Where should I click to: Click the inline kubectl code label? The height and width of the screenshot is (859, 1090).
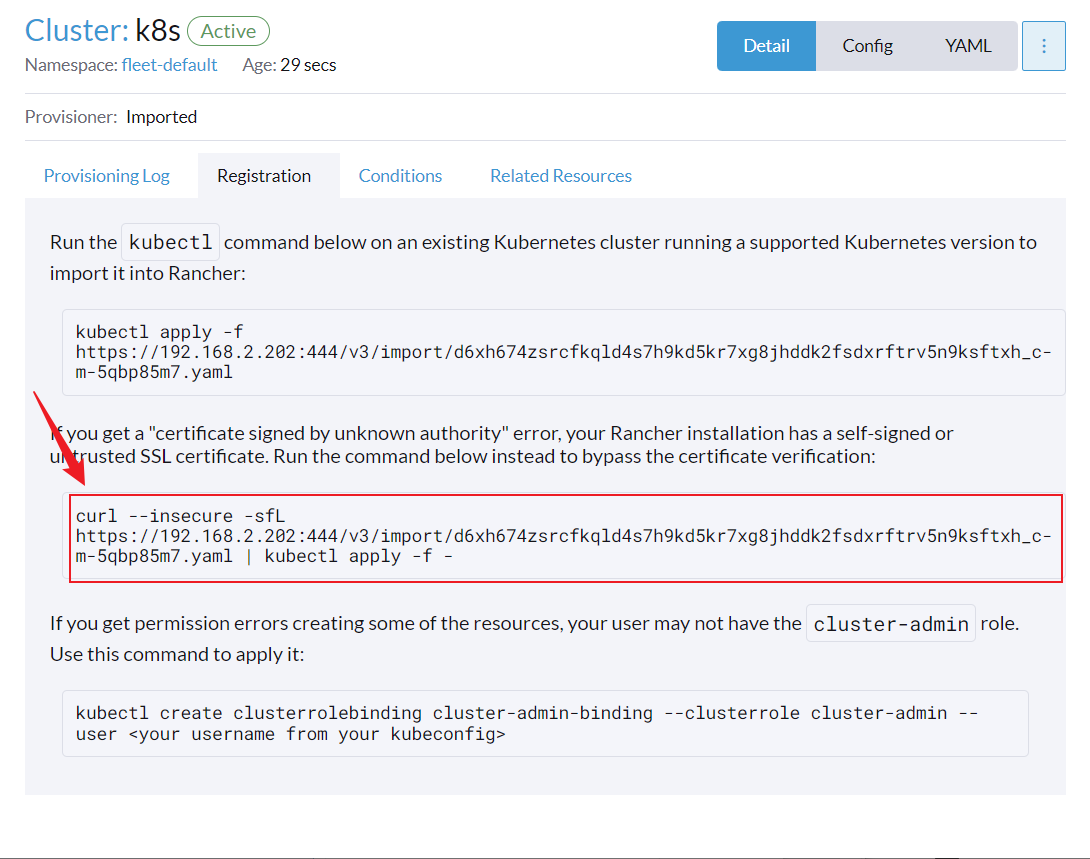click(x=170, y=242)
